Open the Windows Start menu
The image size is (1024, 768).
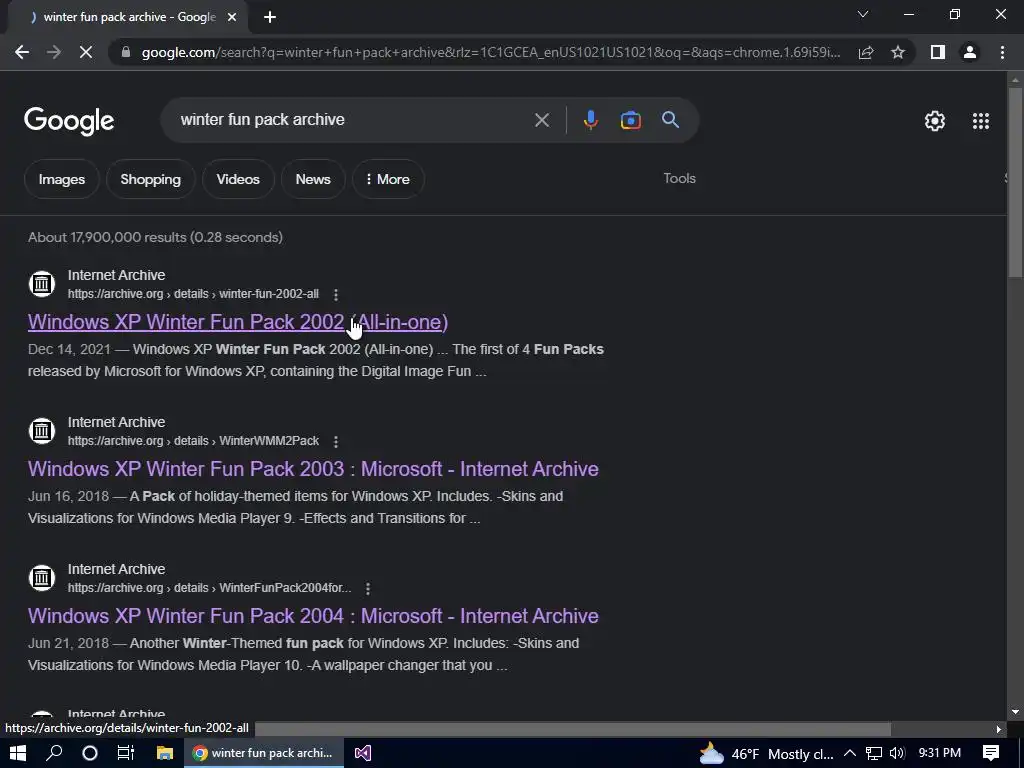[x=18, y=753]
